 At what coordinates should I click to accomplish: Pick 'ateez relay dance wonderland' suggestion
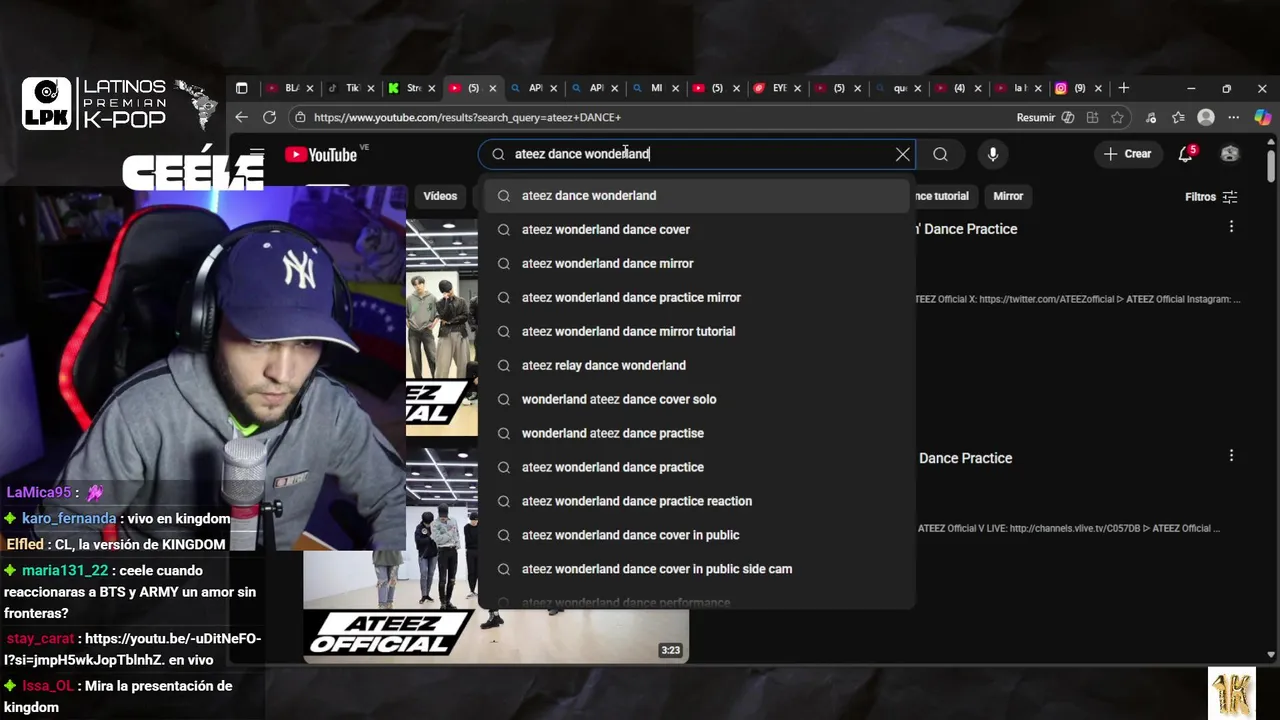pos(696,366)
